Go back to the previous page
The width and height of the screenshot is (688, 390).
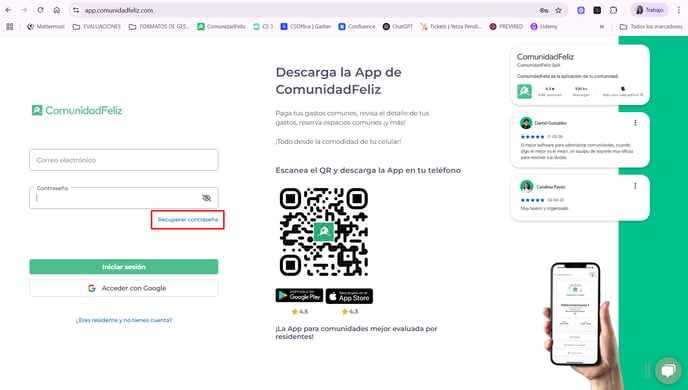8,10
